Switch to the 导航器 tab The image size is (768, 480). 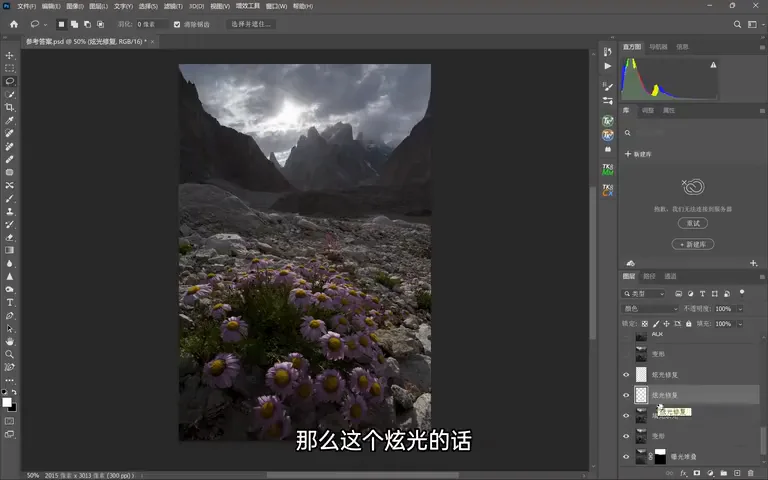658,47
